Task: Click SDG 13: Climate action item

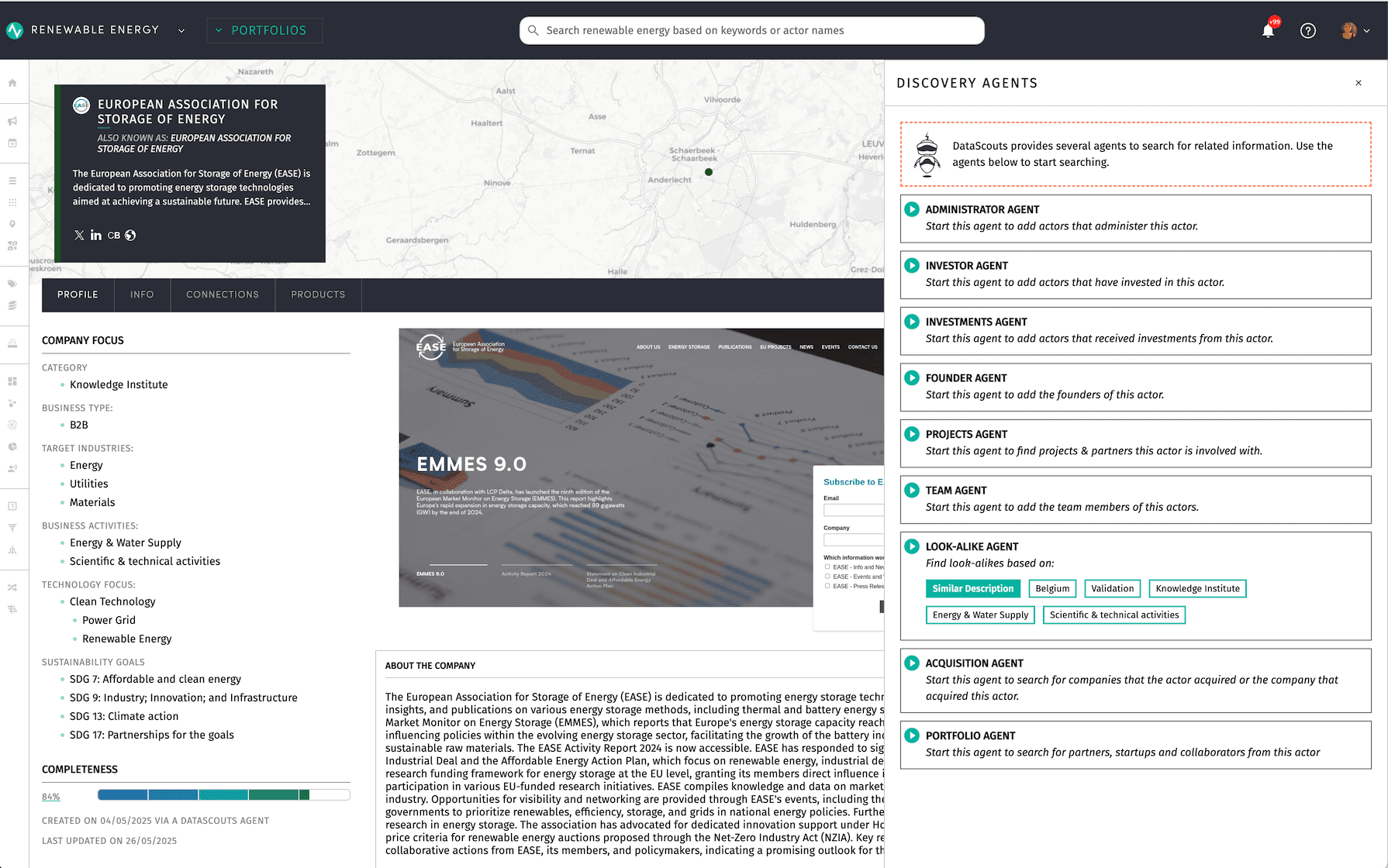Action: click(x=124, y=716)
